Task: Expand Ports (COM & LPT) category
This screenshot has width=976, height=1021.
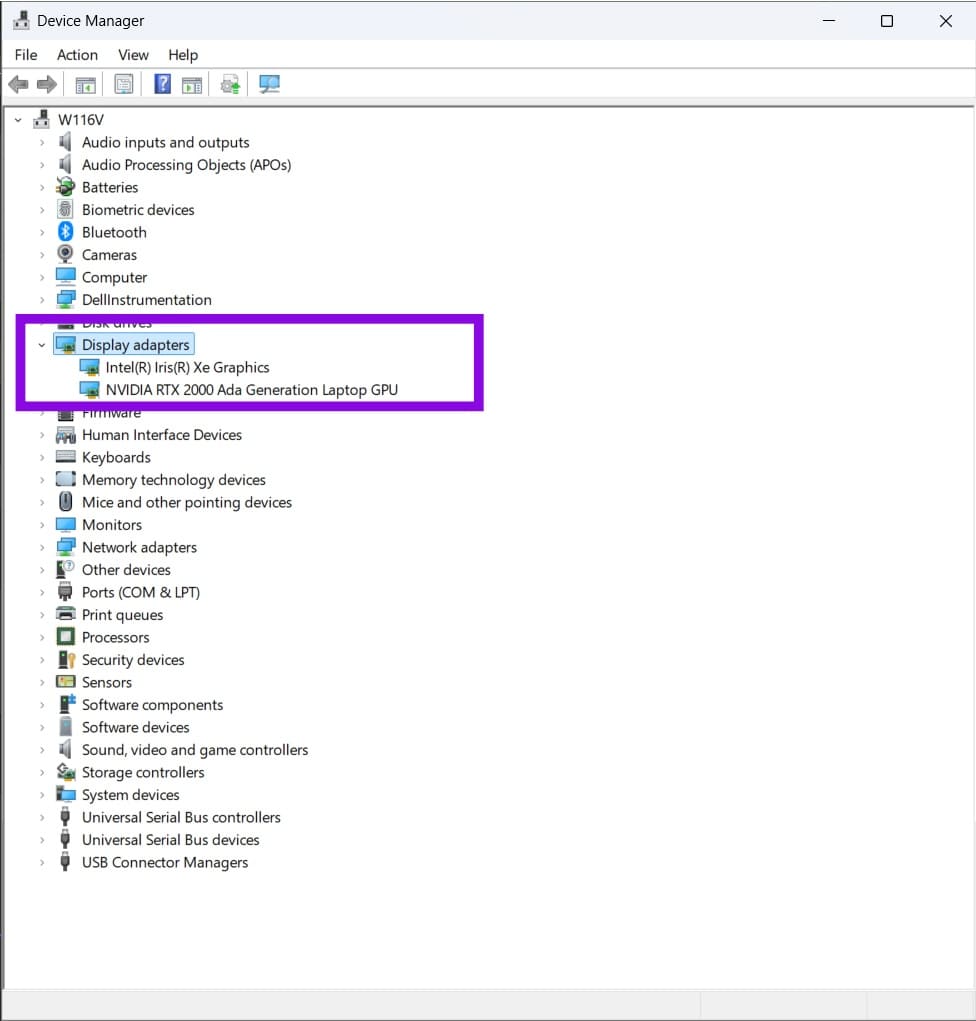Action: coord(42,593)
